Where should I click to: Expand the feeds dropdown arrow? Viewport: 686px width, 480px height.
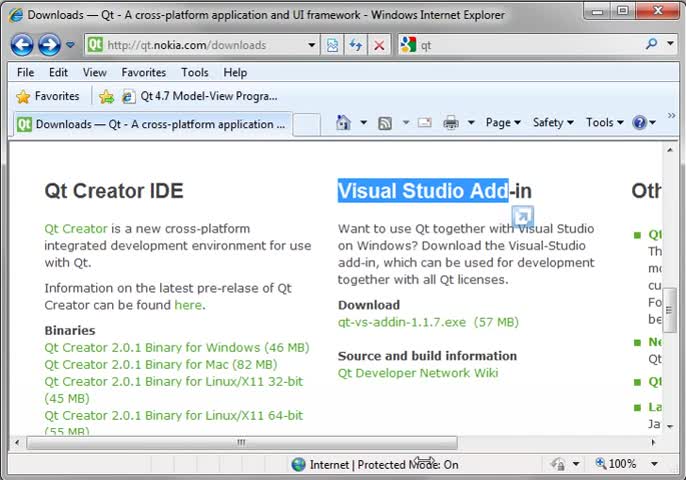coord(406,123)
